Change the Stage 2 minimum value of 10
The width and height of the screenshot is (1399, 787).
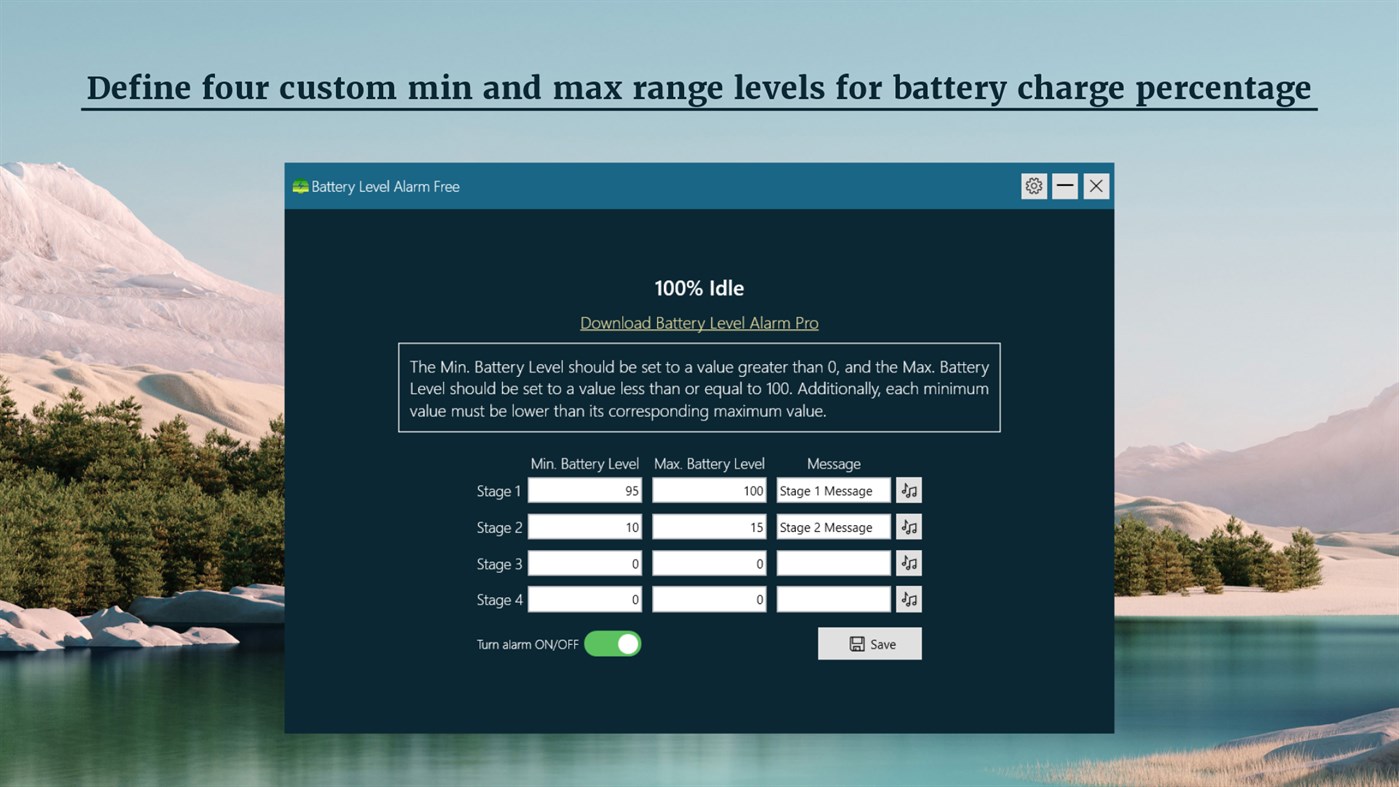584,526
